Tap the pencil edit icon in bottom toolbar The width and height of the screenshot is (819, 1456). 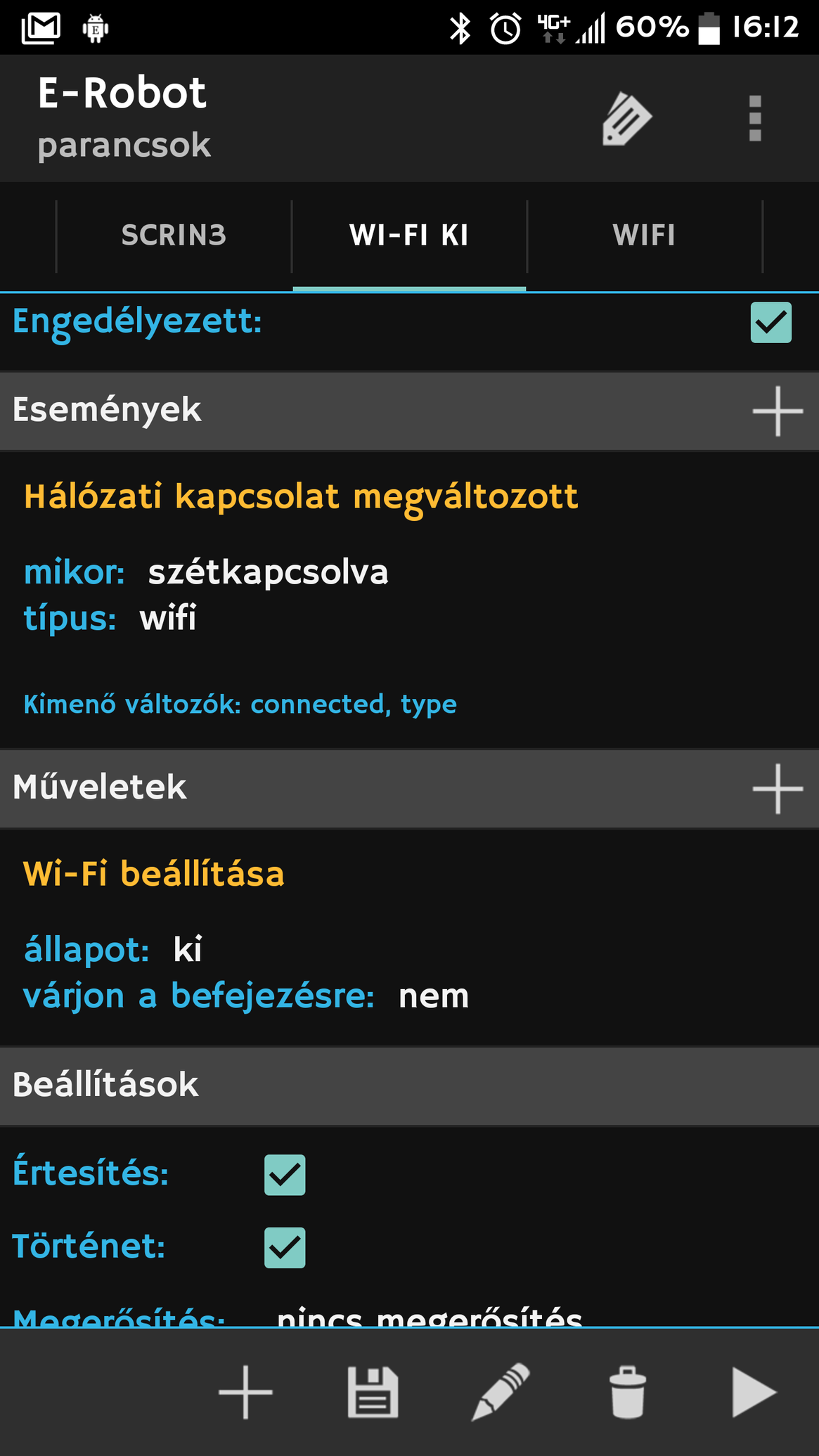tap(501, 1391)
